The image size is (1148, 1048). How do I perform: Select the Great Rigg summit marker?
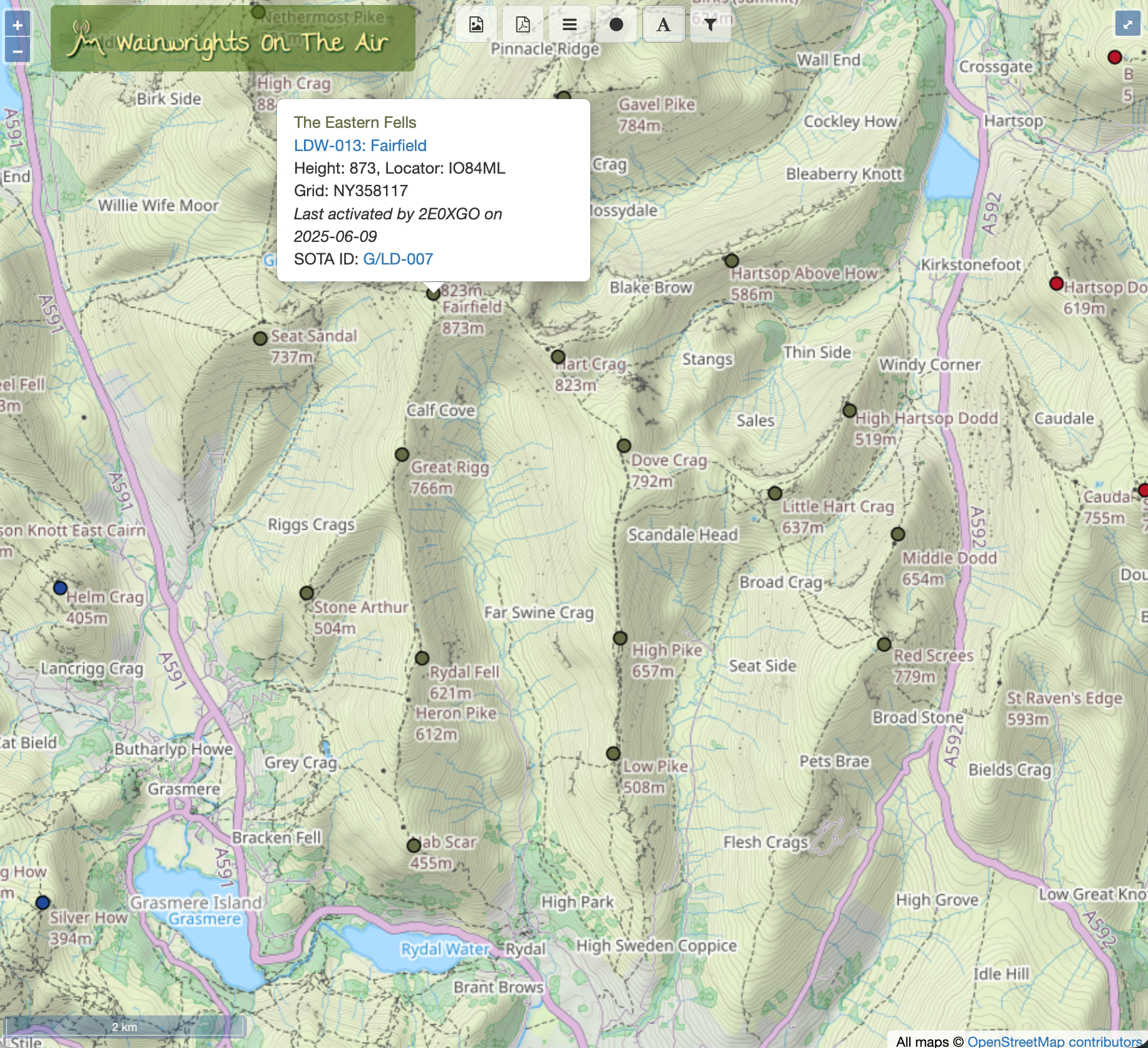[402, 454]
